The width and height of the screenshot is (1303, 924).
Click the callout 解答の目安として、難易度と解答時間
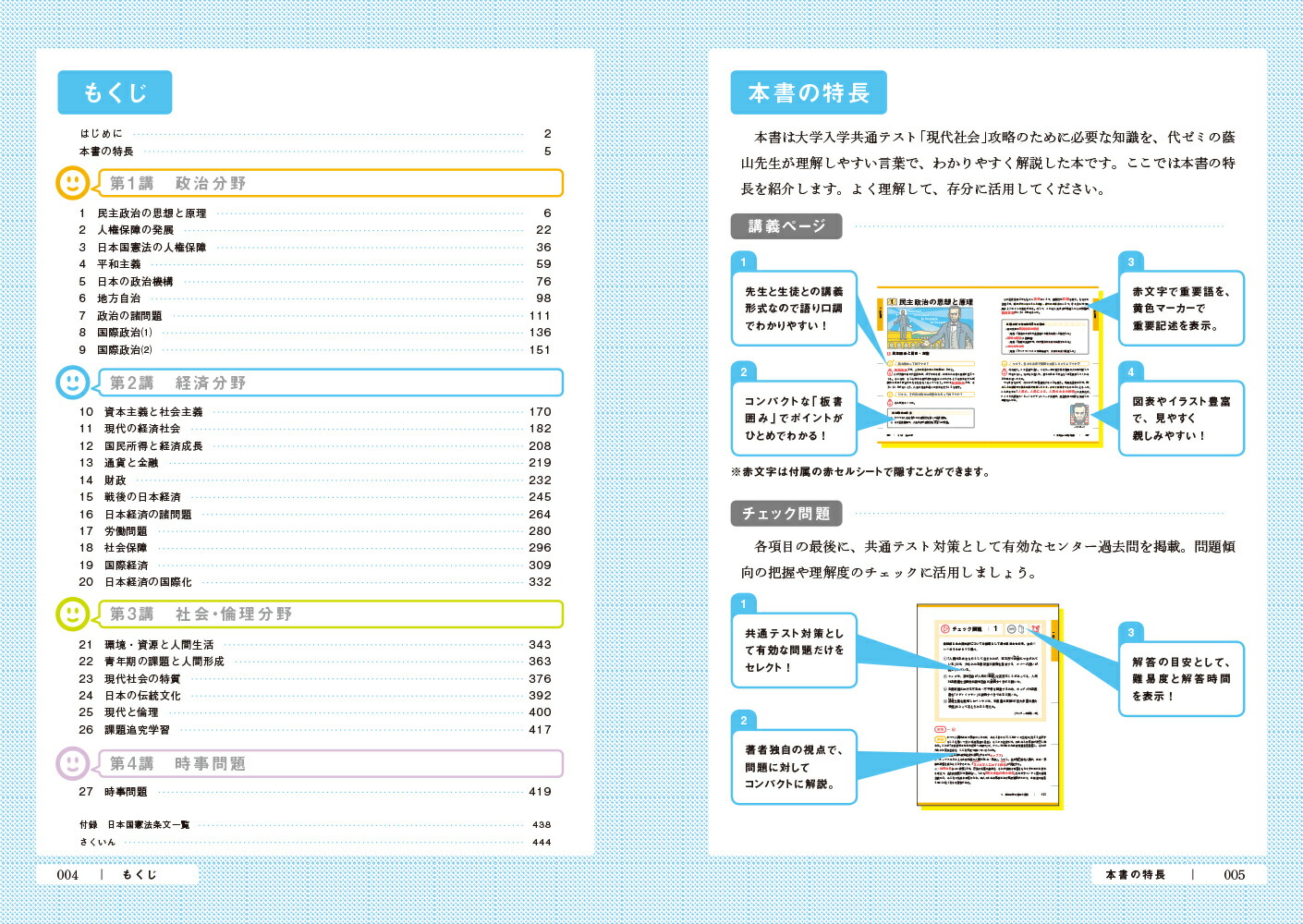click(1181, 679)
